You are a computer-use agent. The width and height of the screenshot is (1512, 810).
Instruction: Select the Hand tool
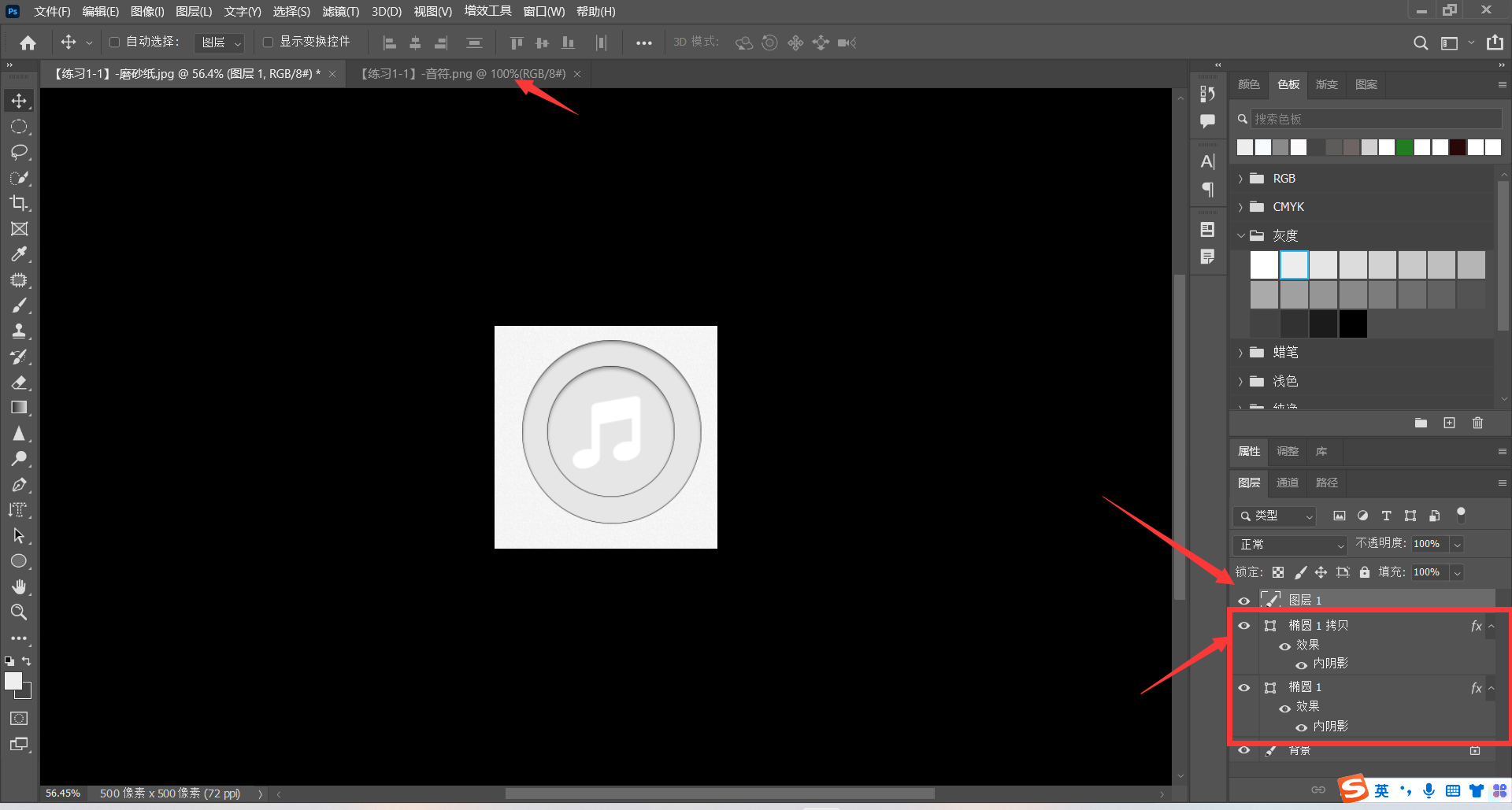coord(19,587)
